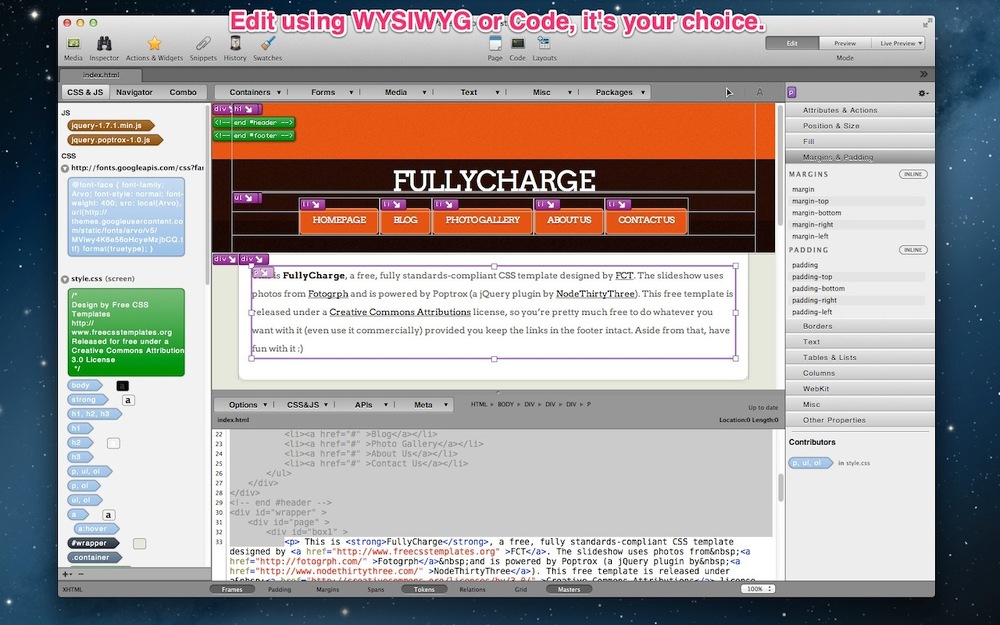Select the ul tag marker on canvas
This screenshot has height=625, width=1000.
click(246, 198)
